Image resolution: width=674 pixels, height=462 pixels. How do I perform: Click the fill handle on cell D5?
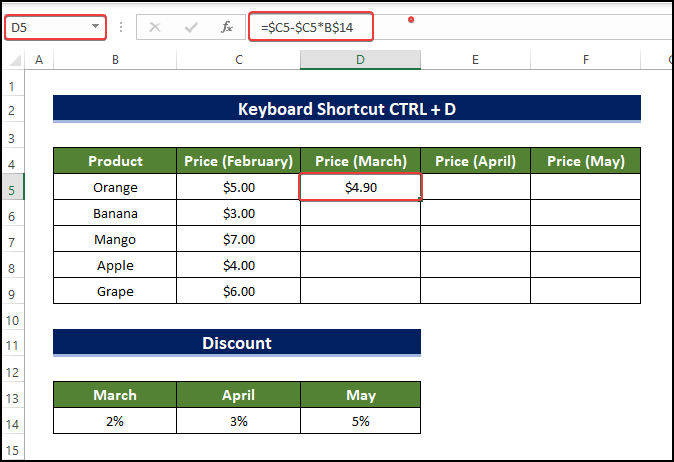click(x=421, y=200)
